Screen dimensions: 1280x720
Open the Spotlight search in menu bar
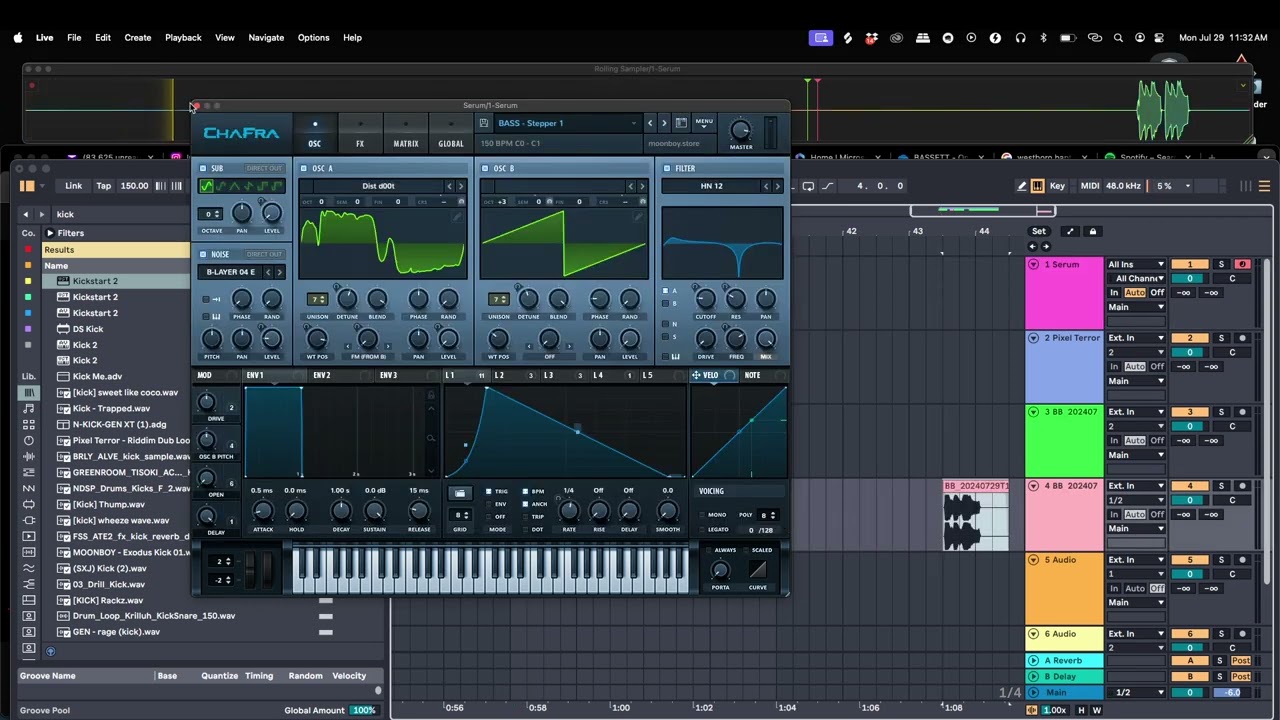[1117, 38]
